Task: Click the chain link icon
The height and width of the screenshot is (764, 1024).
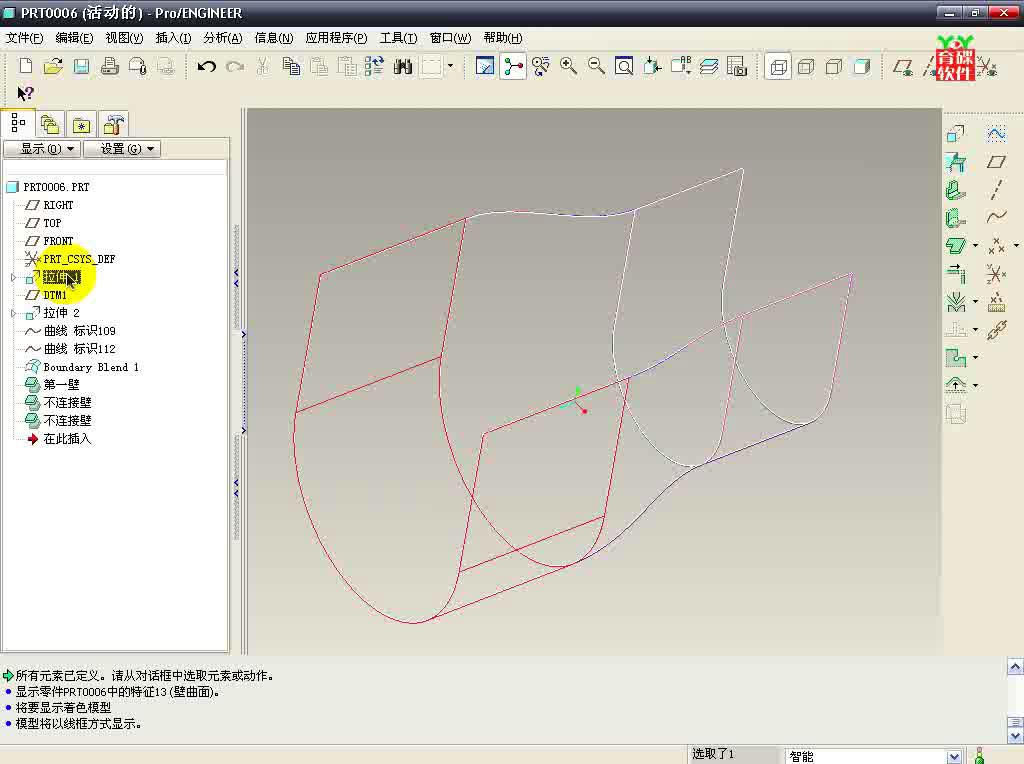Action: pos(996,330)
